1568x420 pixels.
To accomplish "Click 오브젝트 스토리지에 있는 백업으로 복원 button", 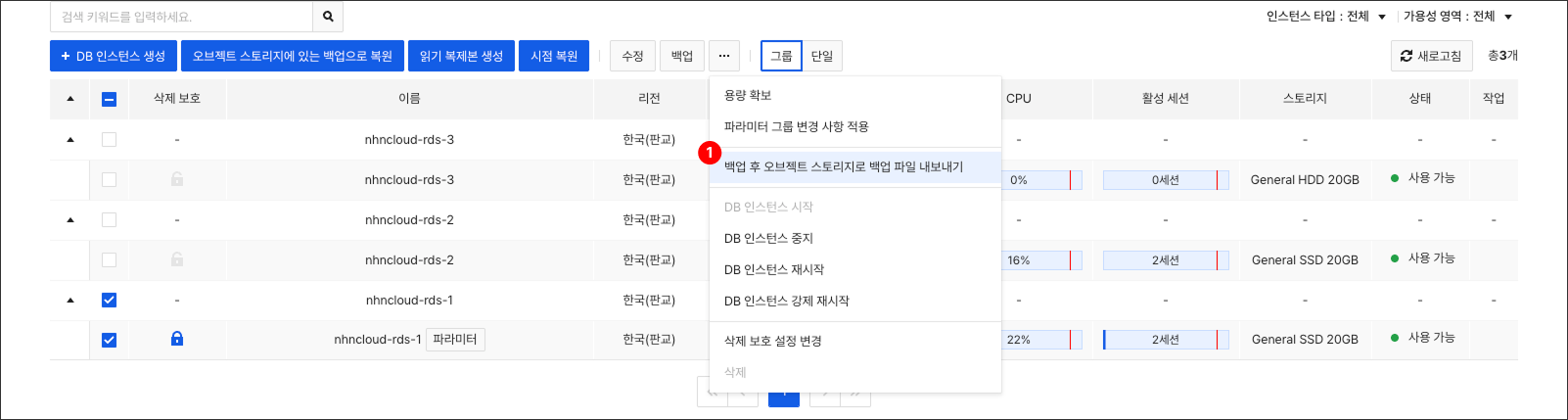I will pyautogui.click(x=293, y=56).
